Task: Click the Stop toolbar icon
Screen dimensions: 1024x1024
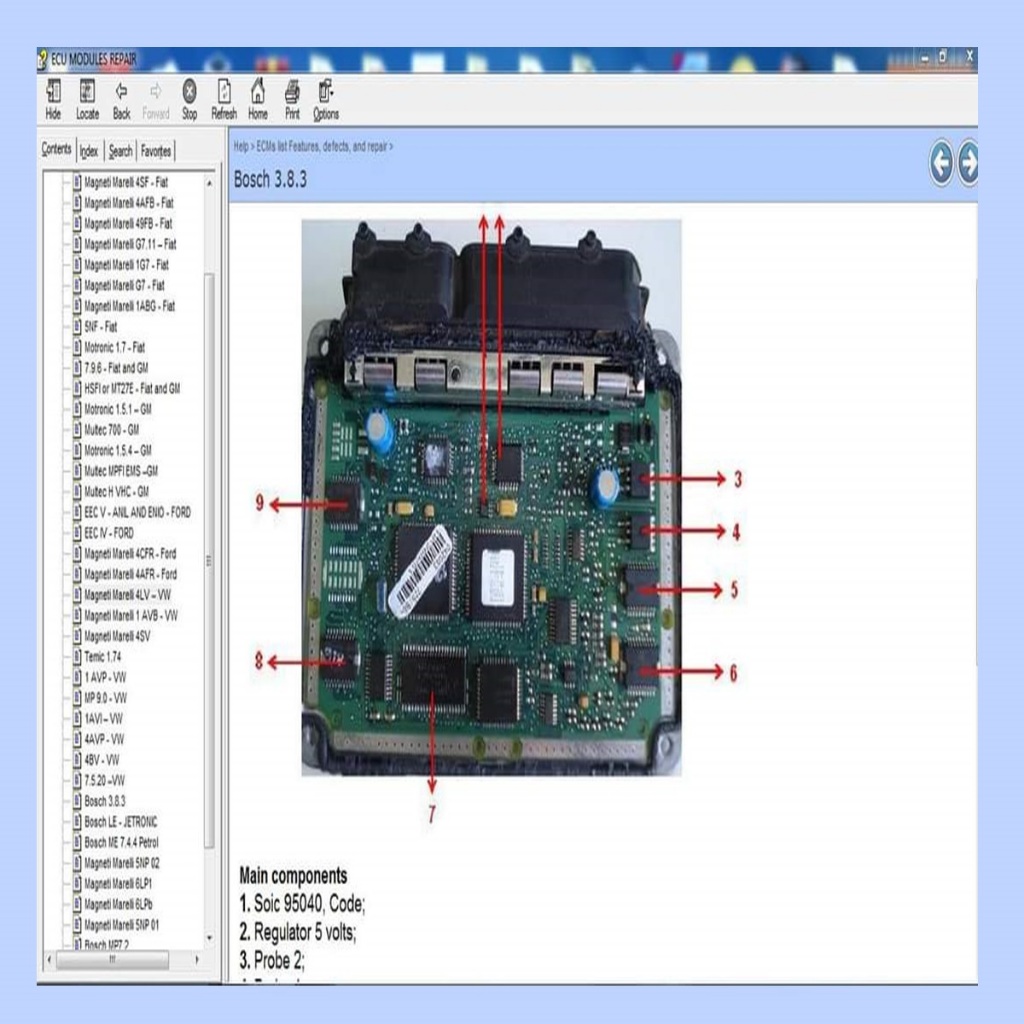Action: click(x=189, y=100)
